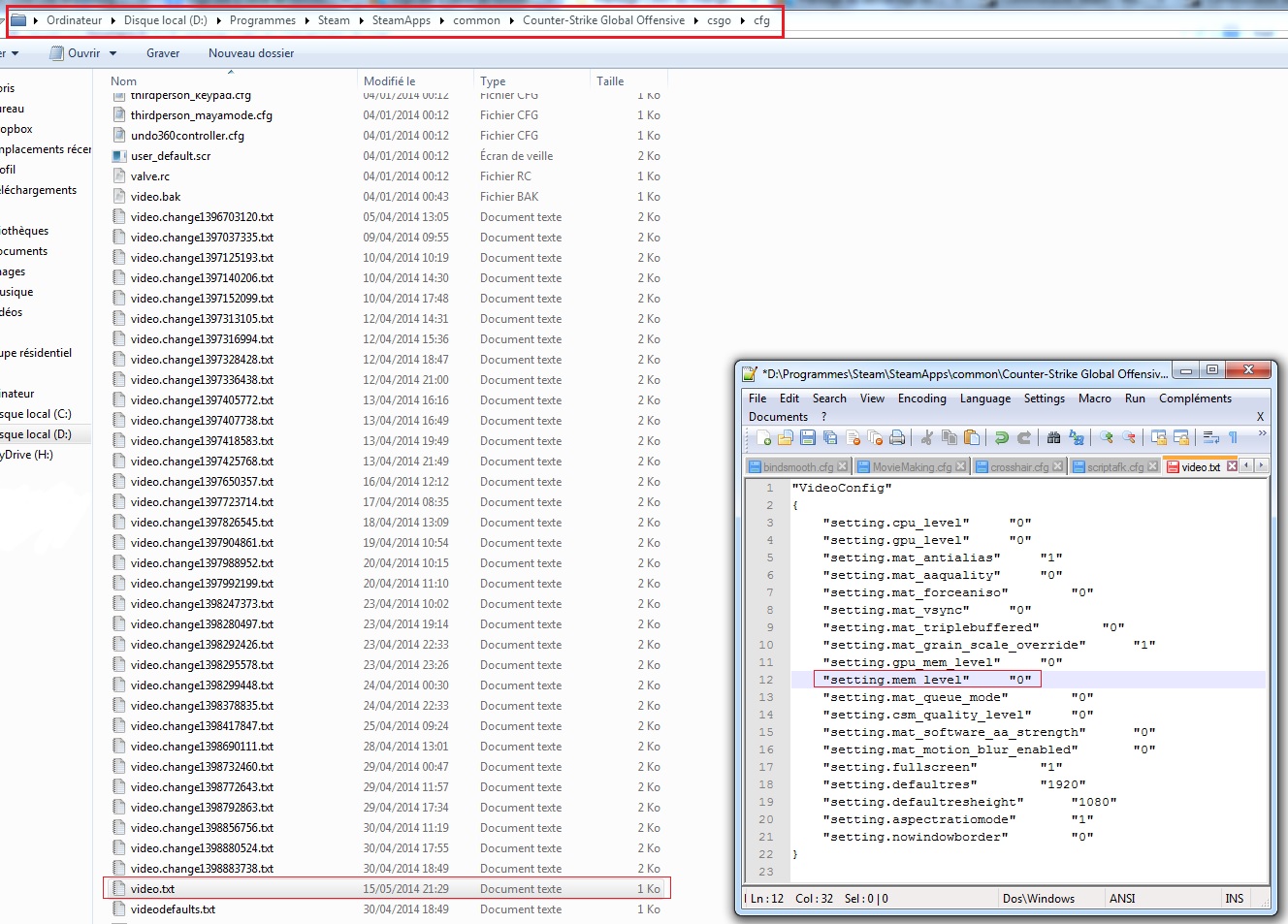Sort files by the Type column header
This screenshot has height=924, width=1288.
tap(531, 81)
